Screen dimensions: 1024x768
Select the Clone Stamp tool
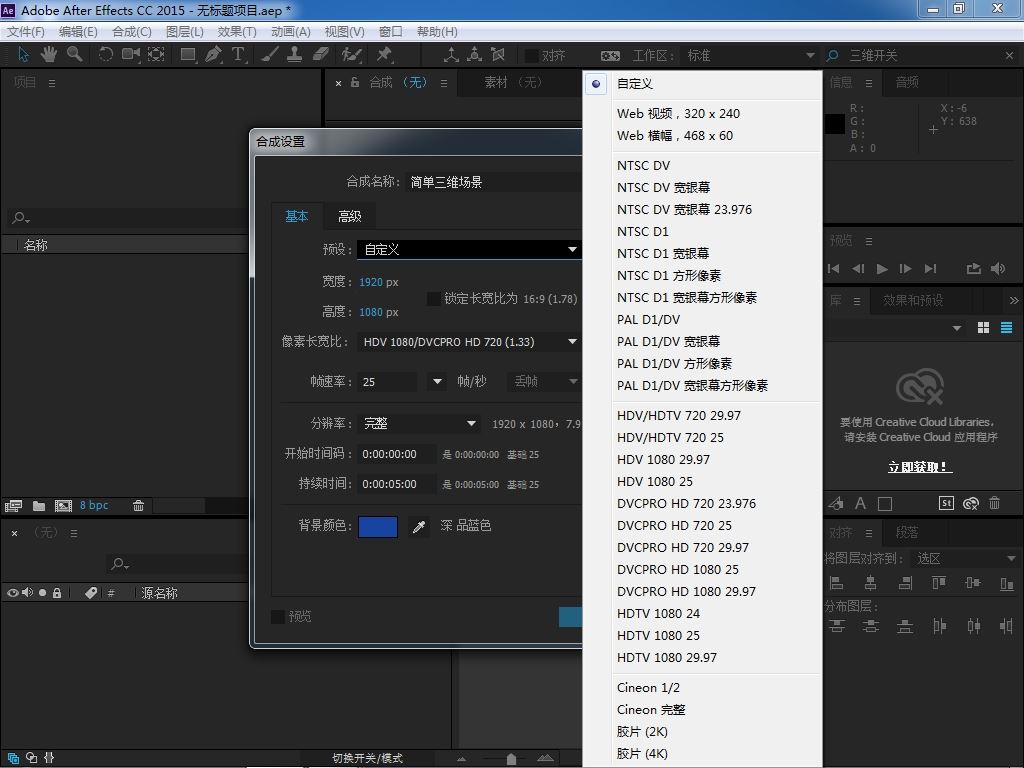click(x=295, y=54)
